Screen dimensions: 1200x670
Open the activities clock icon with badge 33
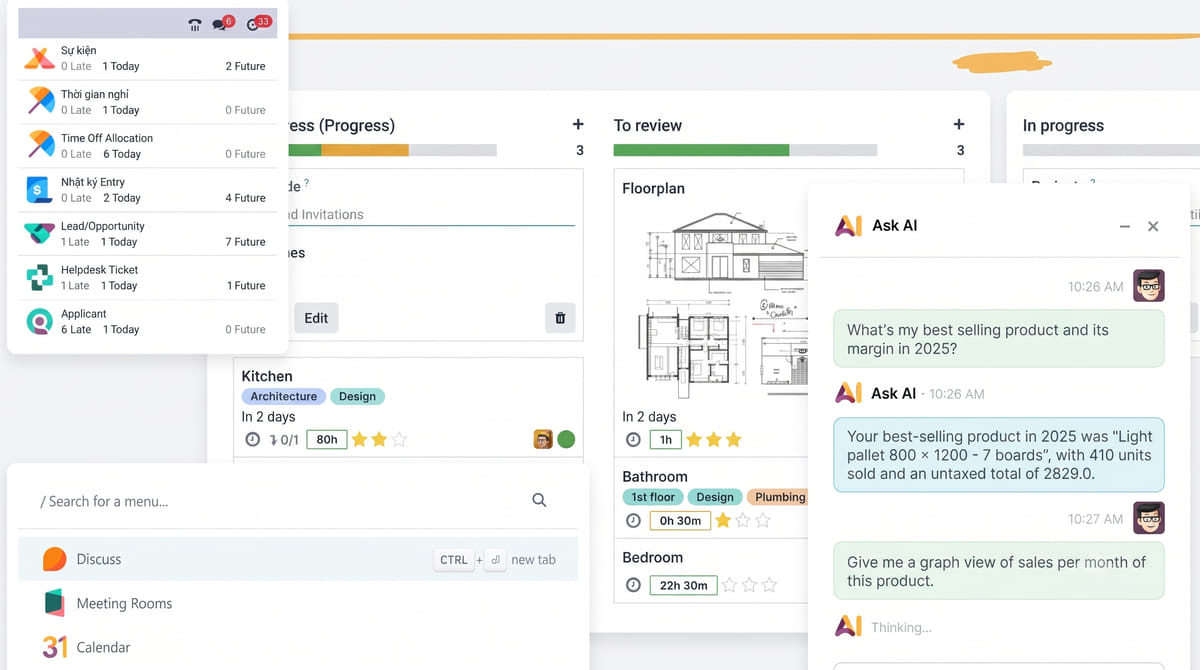coord(257,24)
